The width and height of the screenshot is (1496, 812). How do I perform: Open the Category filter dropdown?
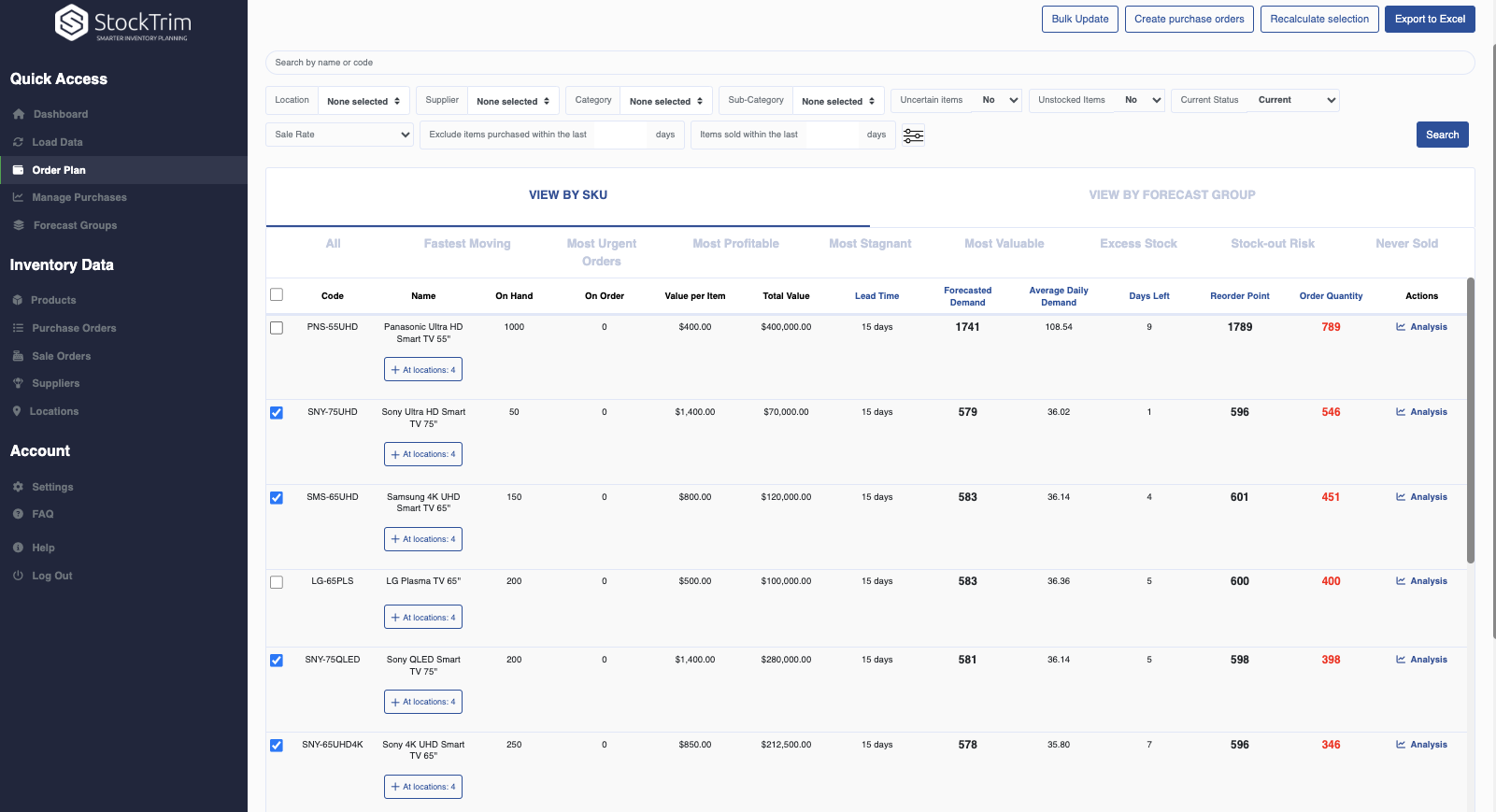(666, 101)
